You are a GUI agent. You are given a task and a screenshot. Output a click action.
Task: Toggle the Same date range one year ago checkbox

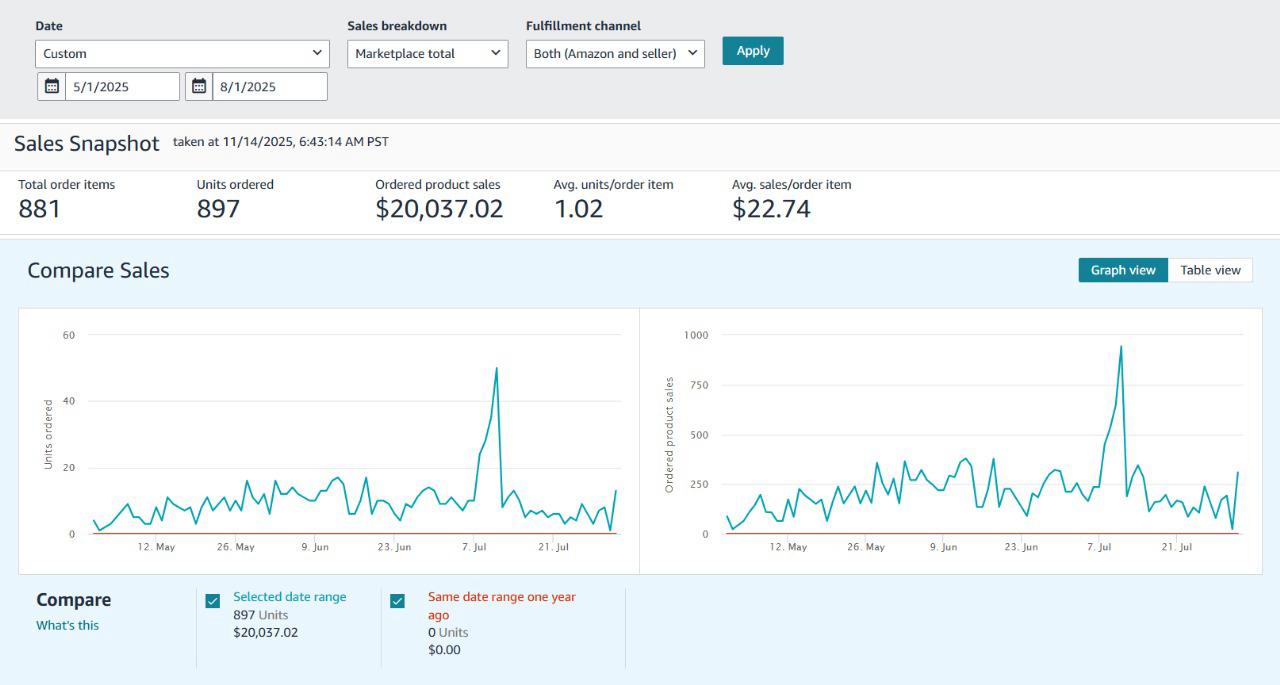(397, 601)
